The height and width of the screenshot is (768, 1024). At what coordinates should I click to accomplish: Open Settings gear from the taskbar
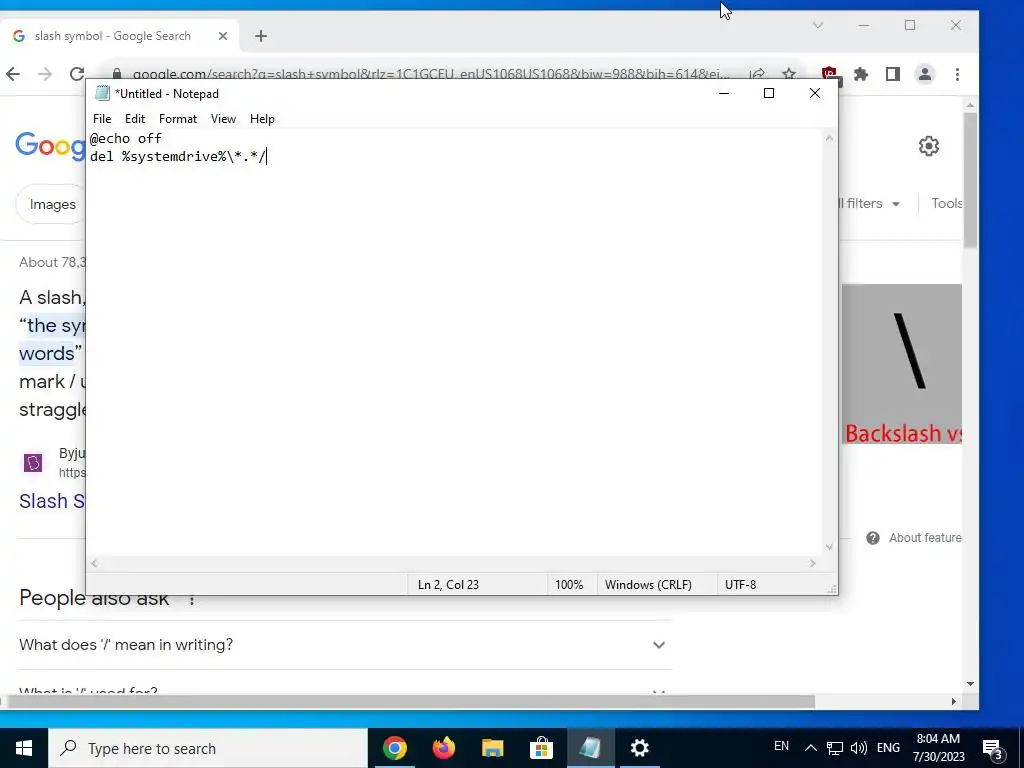pyautogui.click(x=639, y=748)
